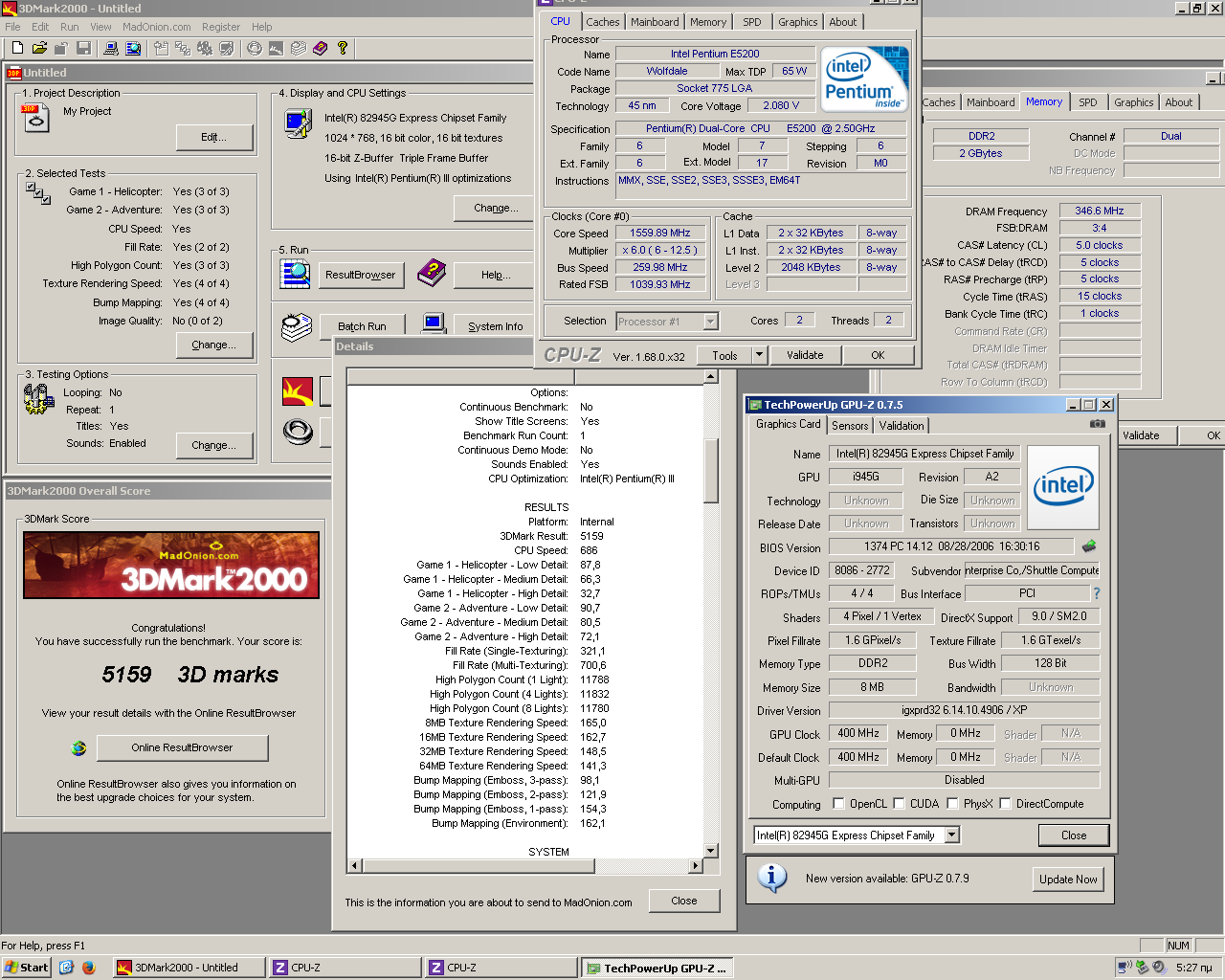The height and width of the screenshot is (980, 1225).
Task: Click the greyed Batch Run stack toolbar icon
Action: [299, 48]
